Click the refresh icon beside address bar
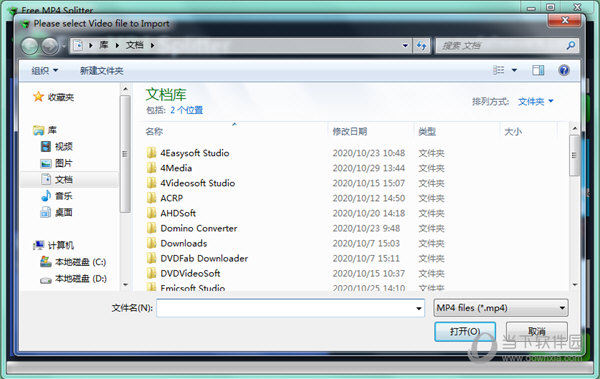 (422, 46)
